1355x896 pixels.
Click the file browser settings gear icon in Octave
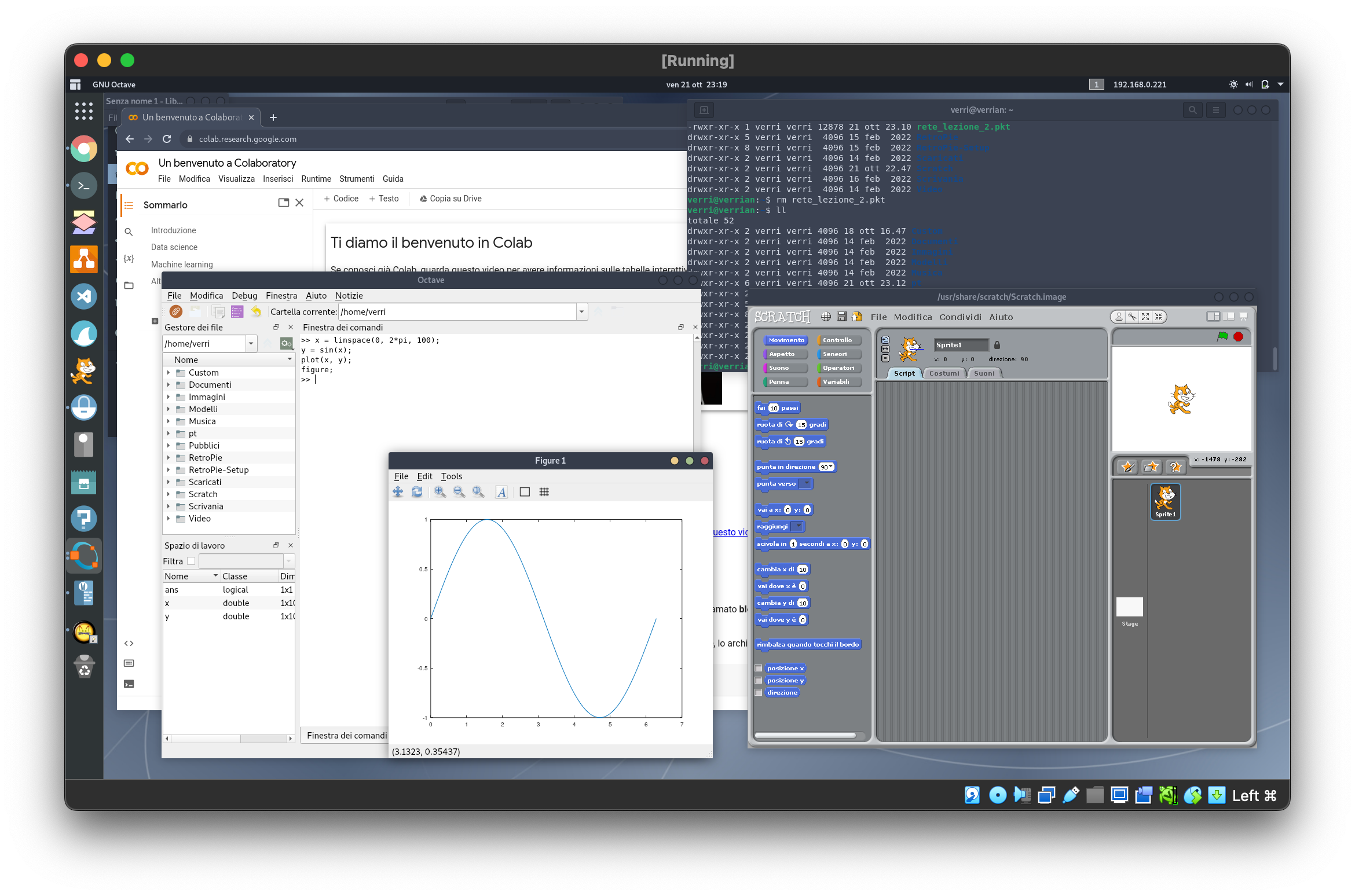tap(286, 343)
